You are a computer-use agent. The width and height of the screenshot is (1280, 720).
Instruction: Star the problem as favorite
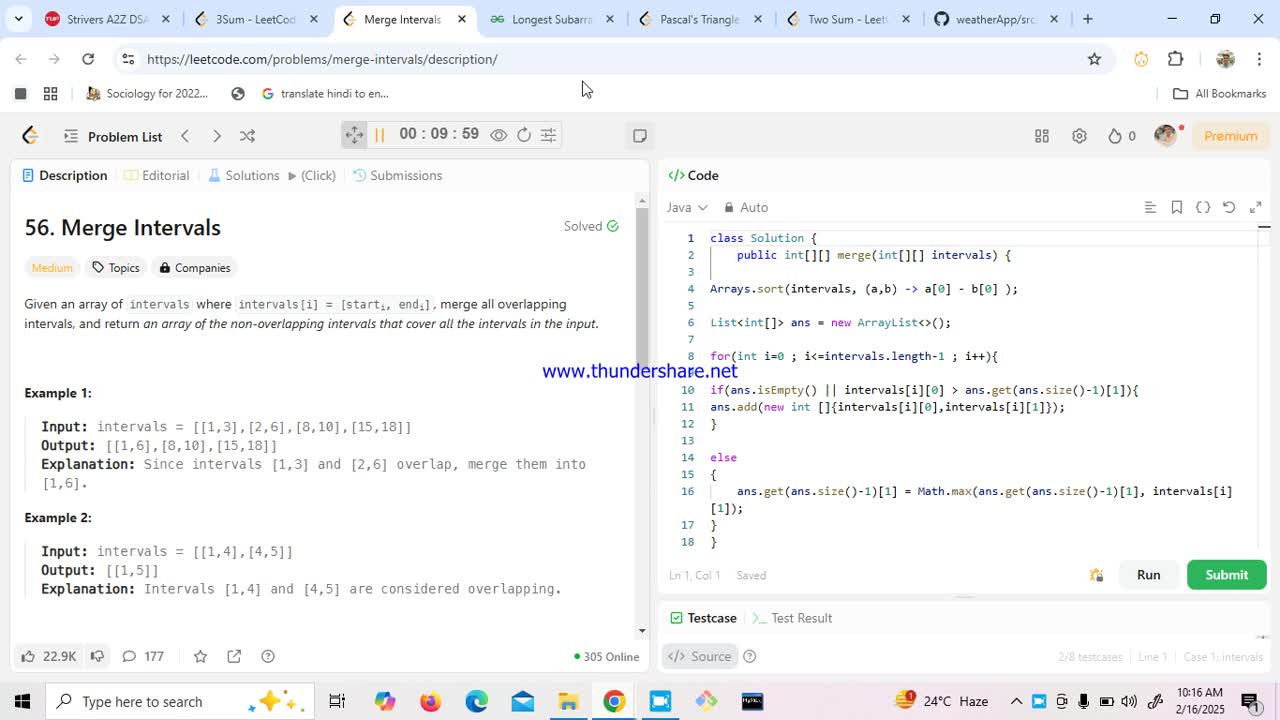pyautogui.click(x=200, y=656)
